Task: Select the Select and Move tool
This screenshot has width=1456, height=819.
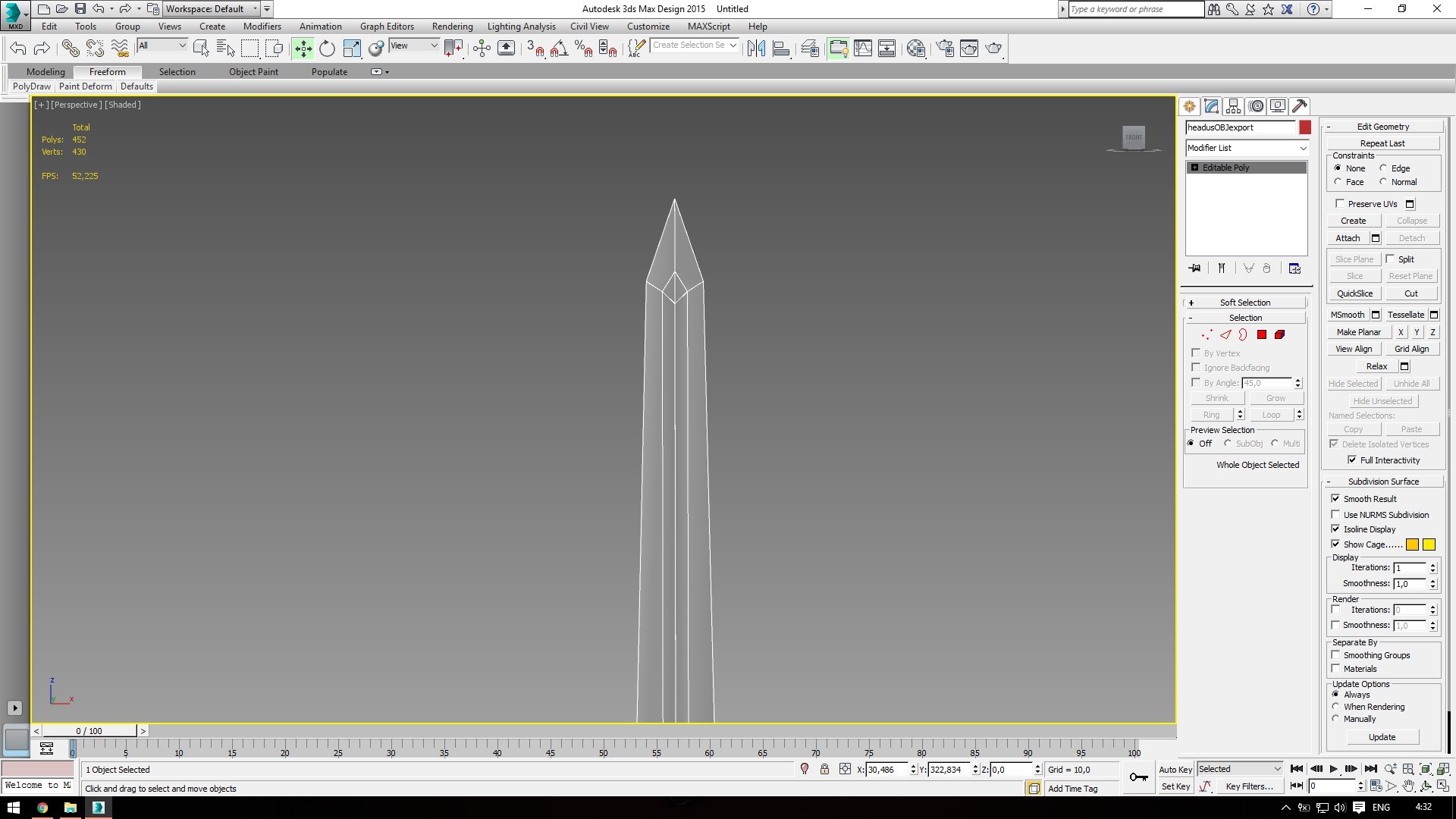Action: tap(303, 49)
